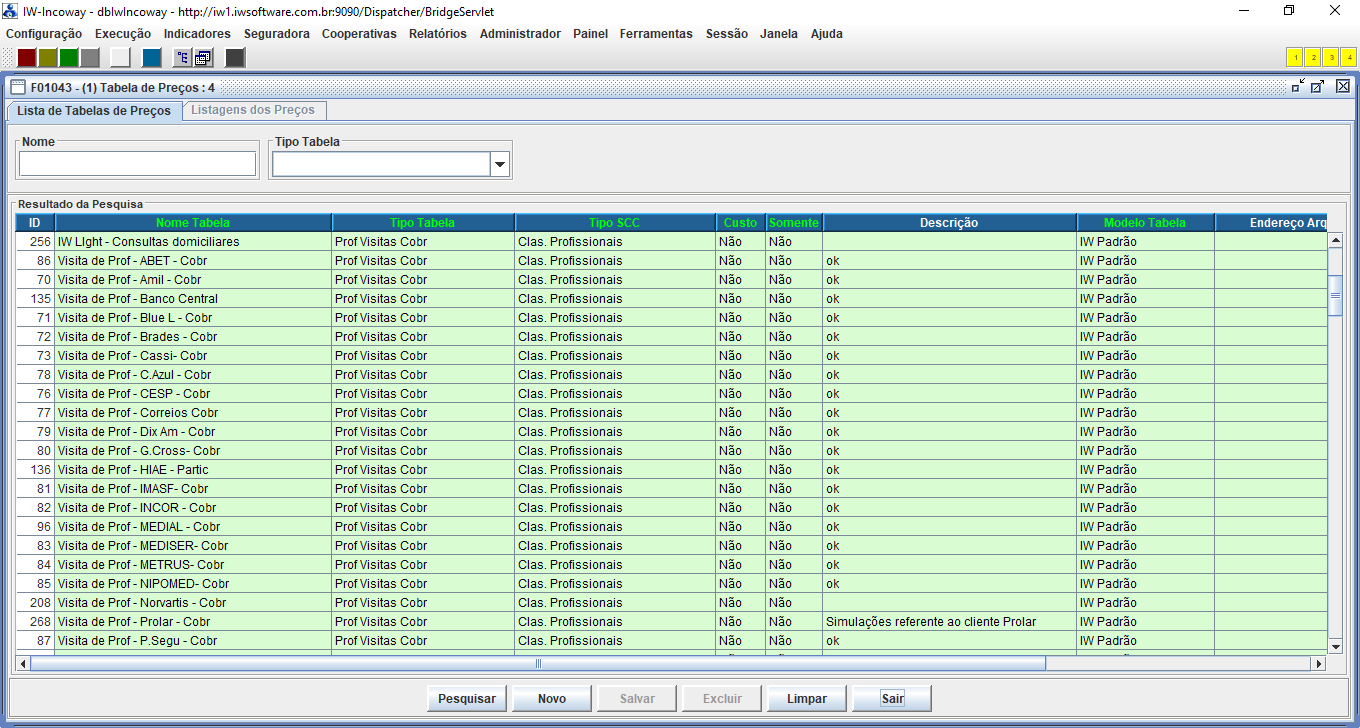This screenshot has height=728, width=1360.
Task: Click the F01043 internal window icon
Action: click(18, 87)
